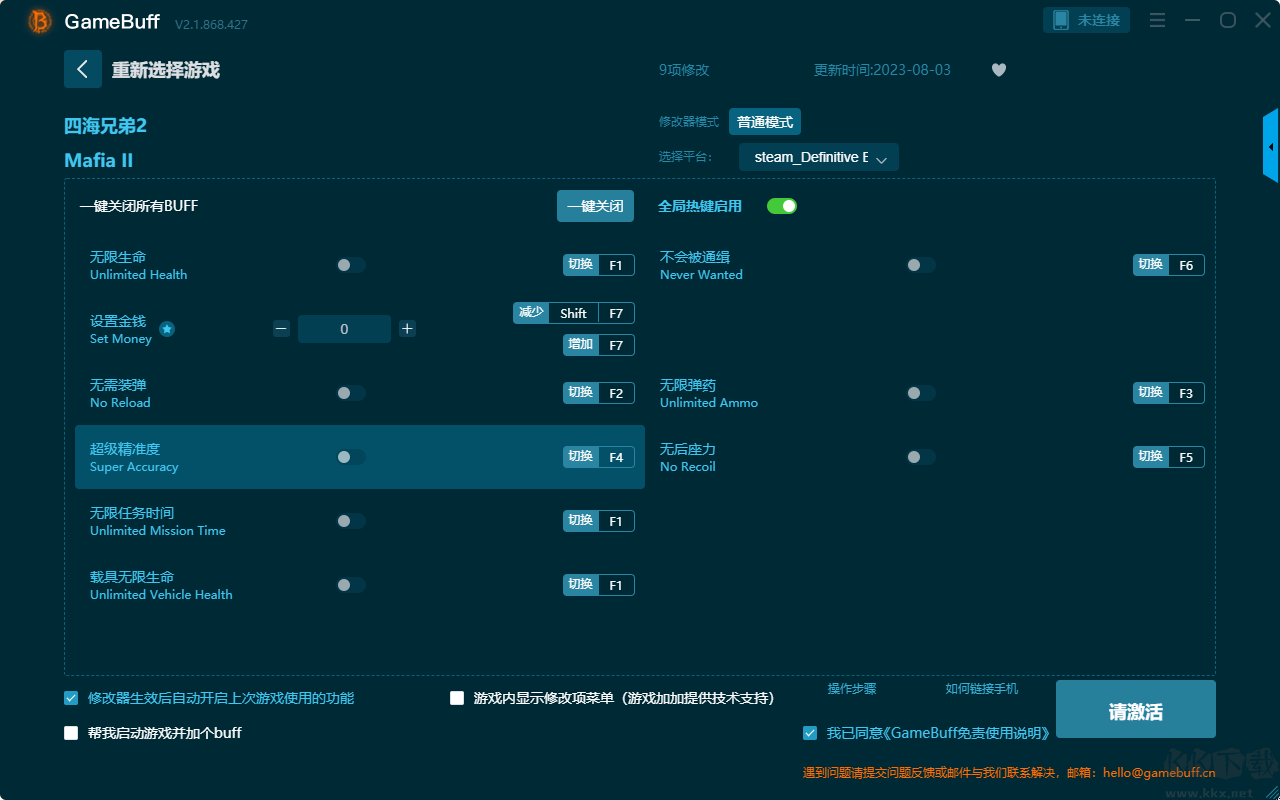1280x800 pixels.
Task: Maximize the GameBuff window
Action: pos(1227,20)
